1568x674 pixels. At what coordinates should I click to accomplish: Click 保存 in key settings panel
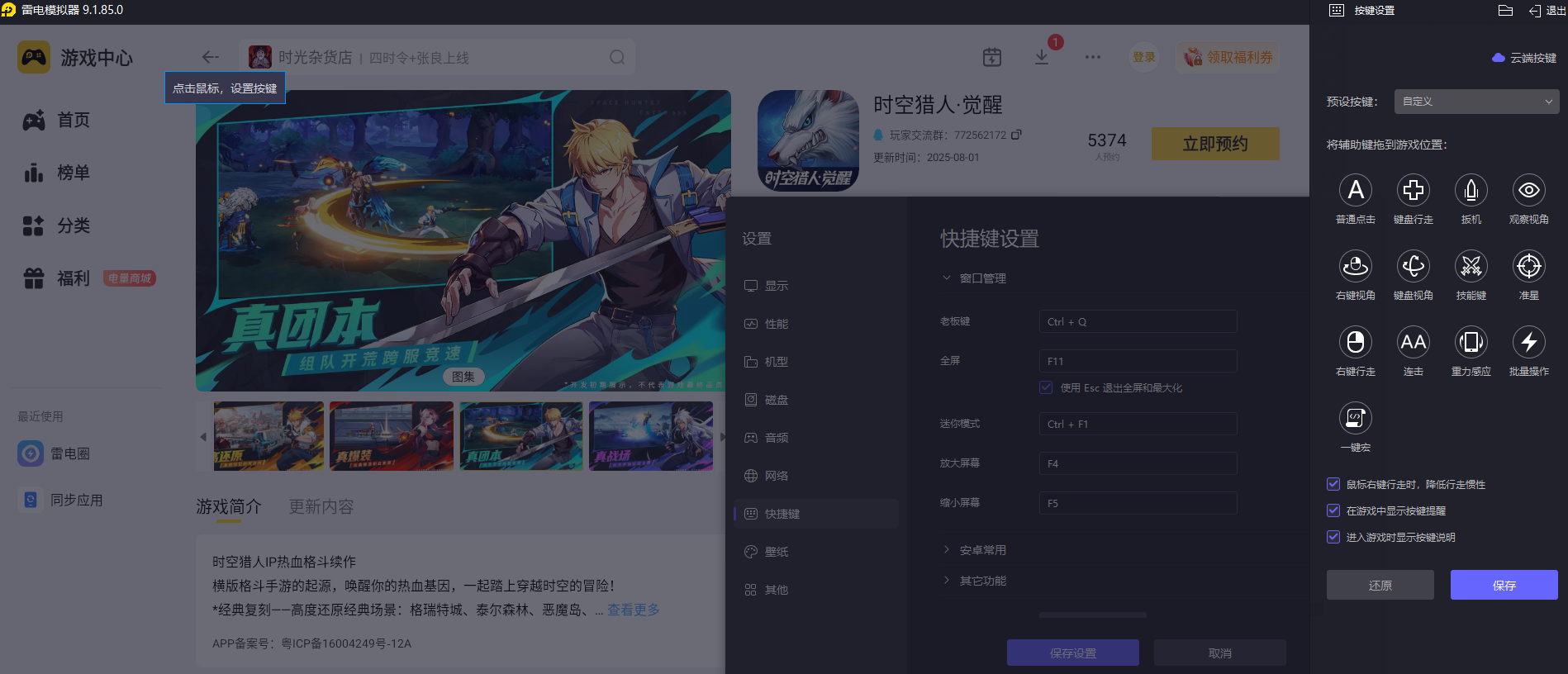point(1504,585)
